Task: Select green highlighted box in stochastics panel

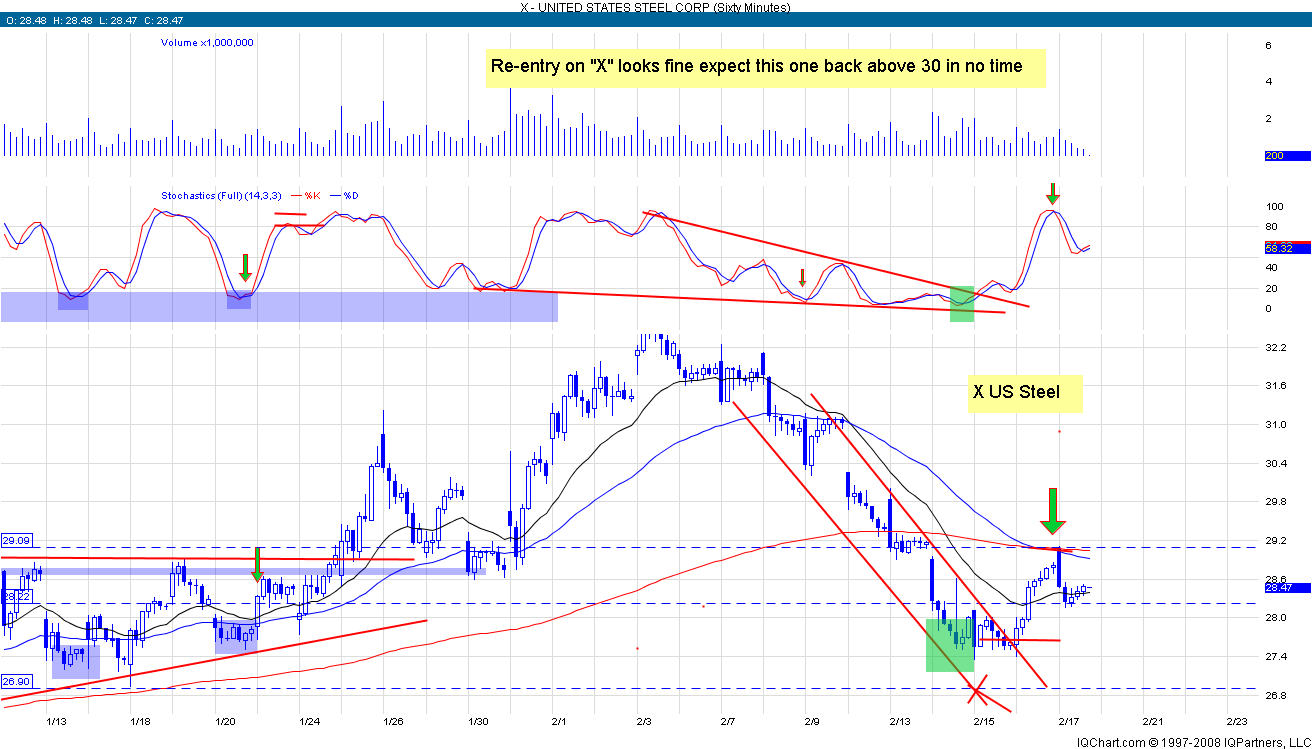Action: point(961,303)
